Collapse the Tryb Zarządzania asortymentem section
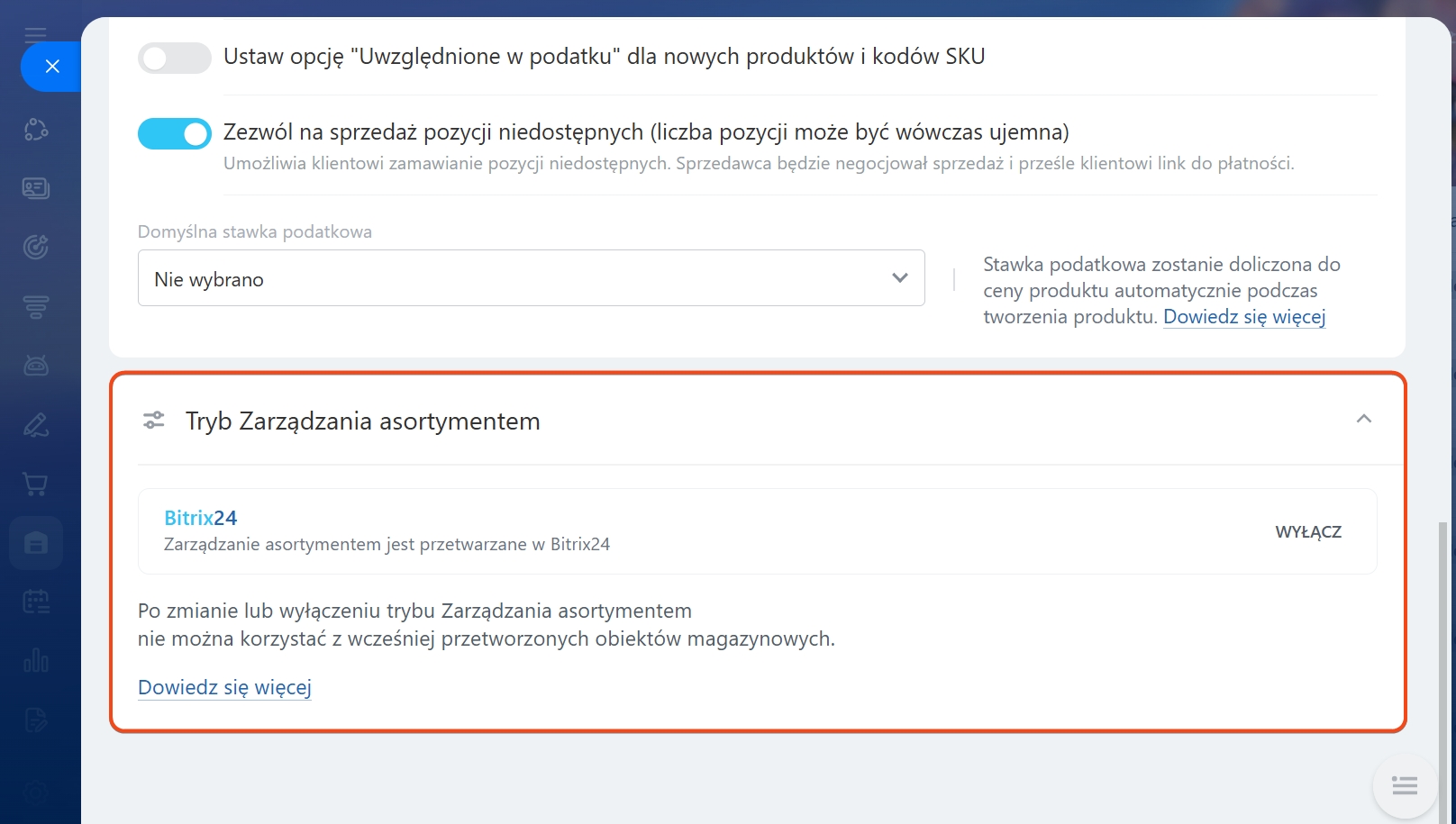Viewport: 1456px width, 824px height. [1364, 419]
